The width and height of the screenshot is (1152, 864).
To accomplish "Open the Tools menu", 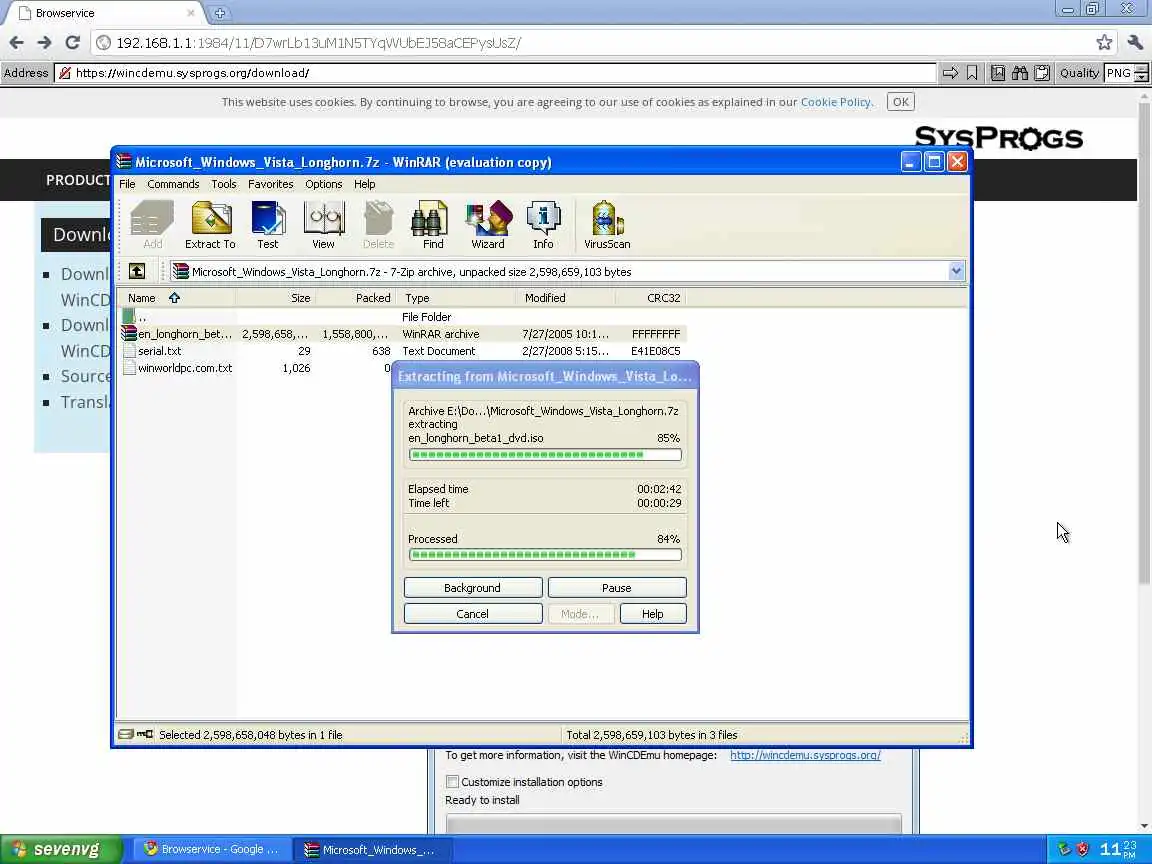I will click(x=223, y=184).
